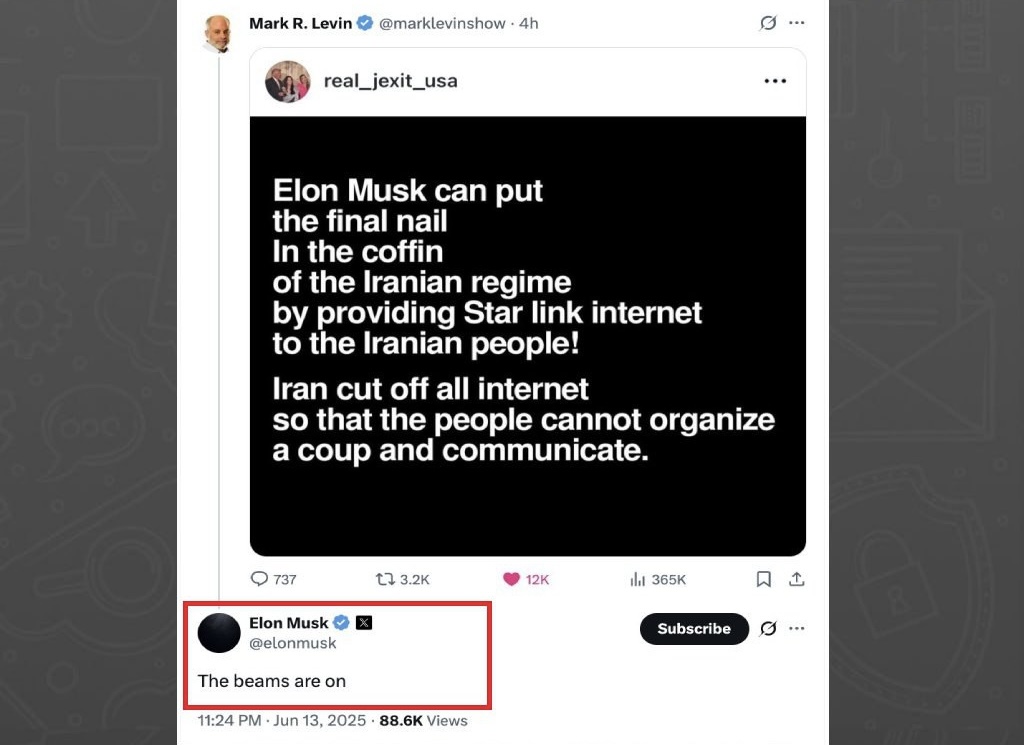Viewport: 1024px width, 745px height.
Task: Open the @marklevinshow handle link
Action: tap(442, 23)
